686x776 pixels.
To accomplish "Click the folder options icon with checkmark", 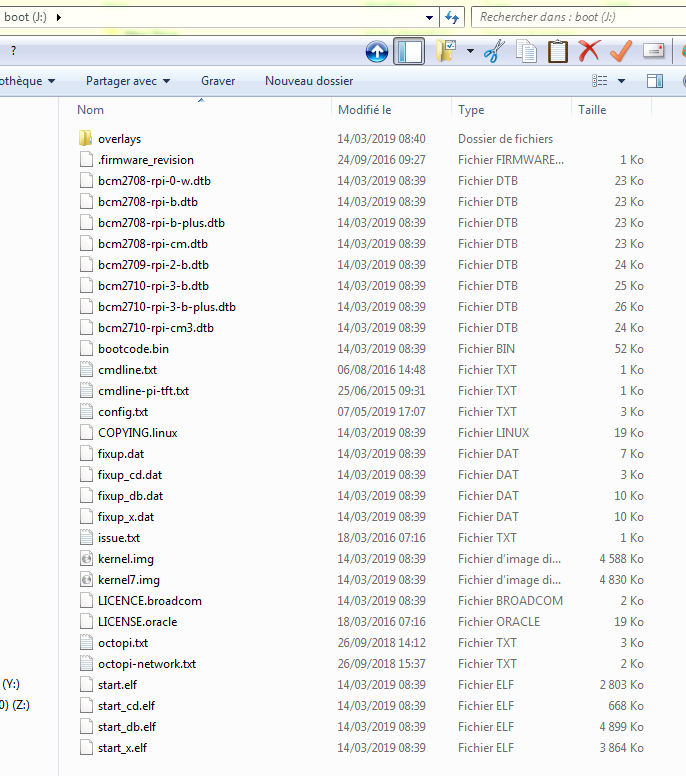I will [x=446, y=50].
